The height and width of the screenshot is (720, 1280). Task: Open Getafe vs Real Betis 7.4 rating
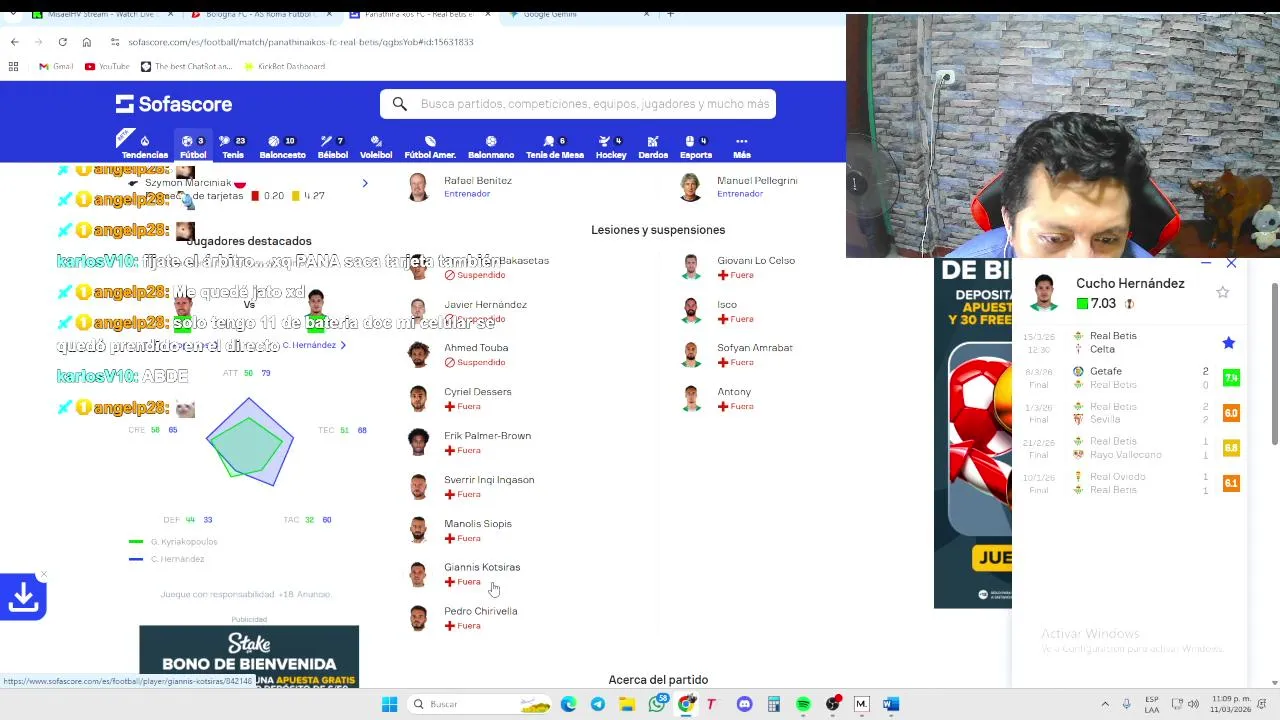(x=1231, y=378)
